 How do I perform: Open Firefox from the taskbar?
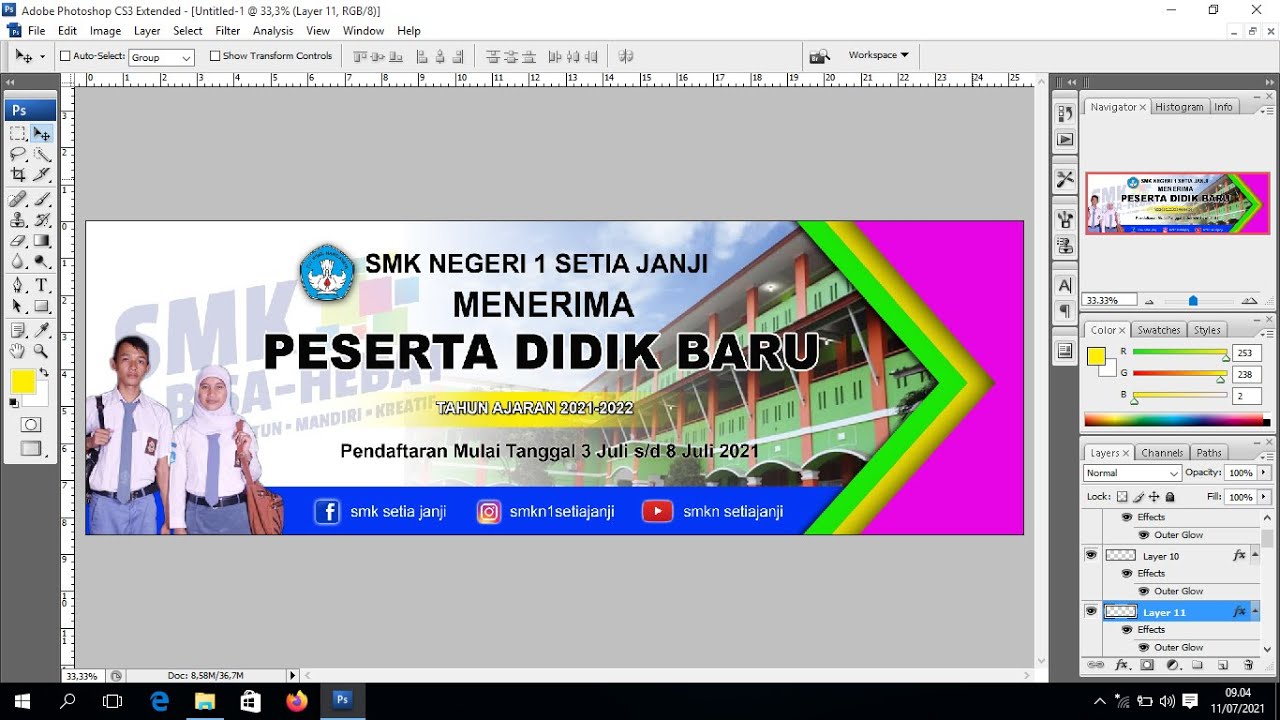(297, 701)
